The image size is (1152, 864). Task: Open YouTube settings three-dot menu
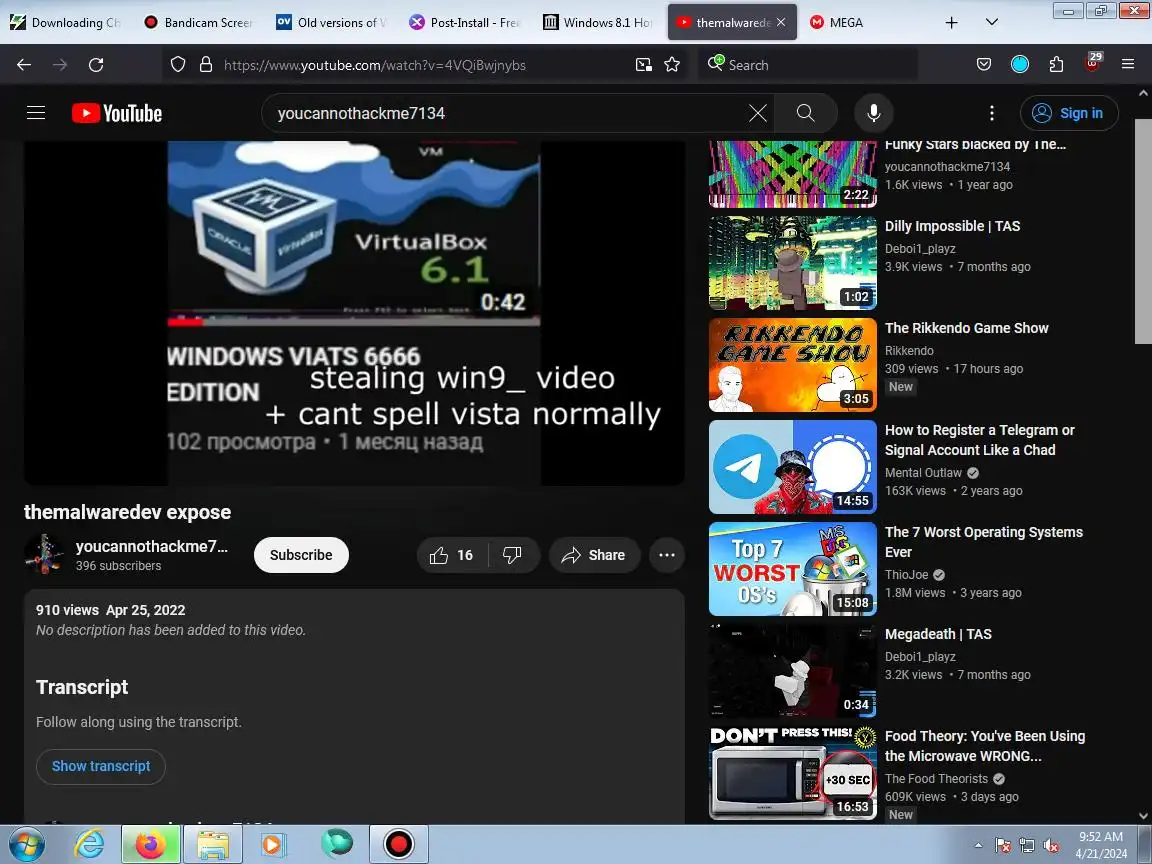[992, 113]
